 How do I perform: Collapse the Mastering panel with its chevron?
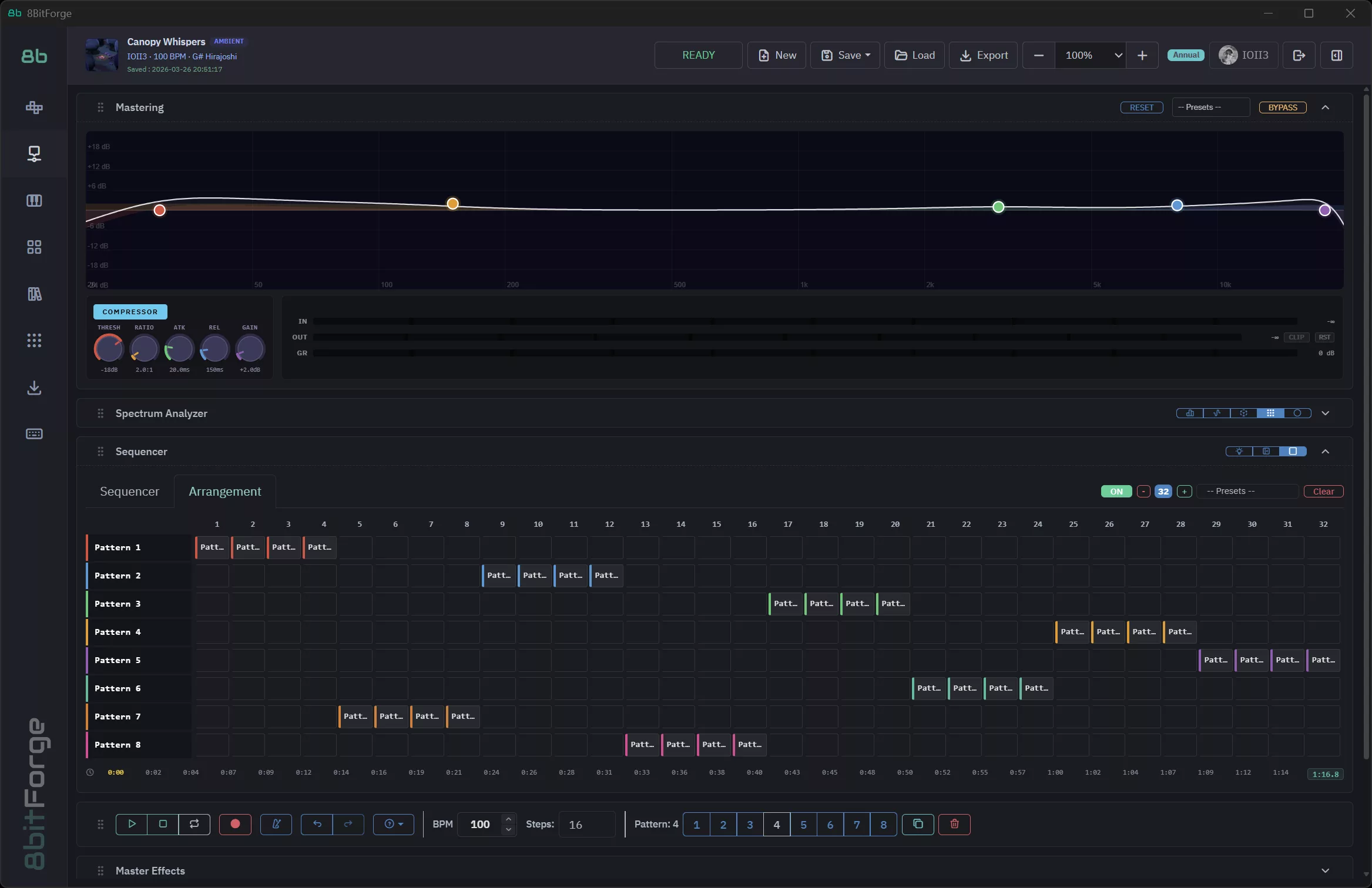1326,107
